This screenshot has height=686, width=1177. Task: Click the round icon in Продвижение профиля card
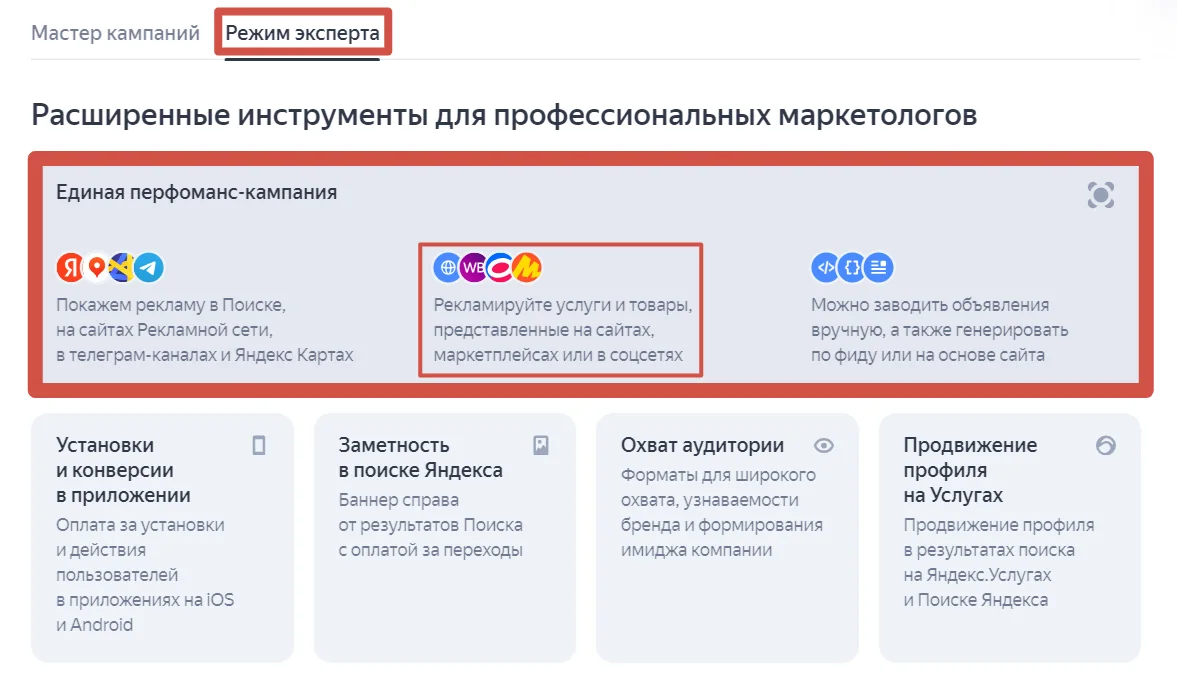point(1106,446)
